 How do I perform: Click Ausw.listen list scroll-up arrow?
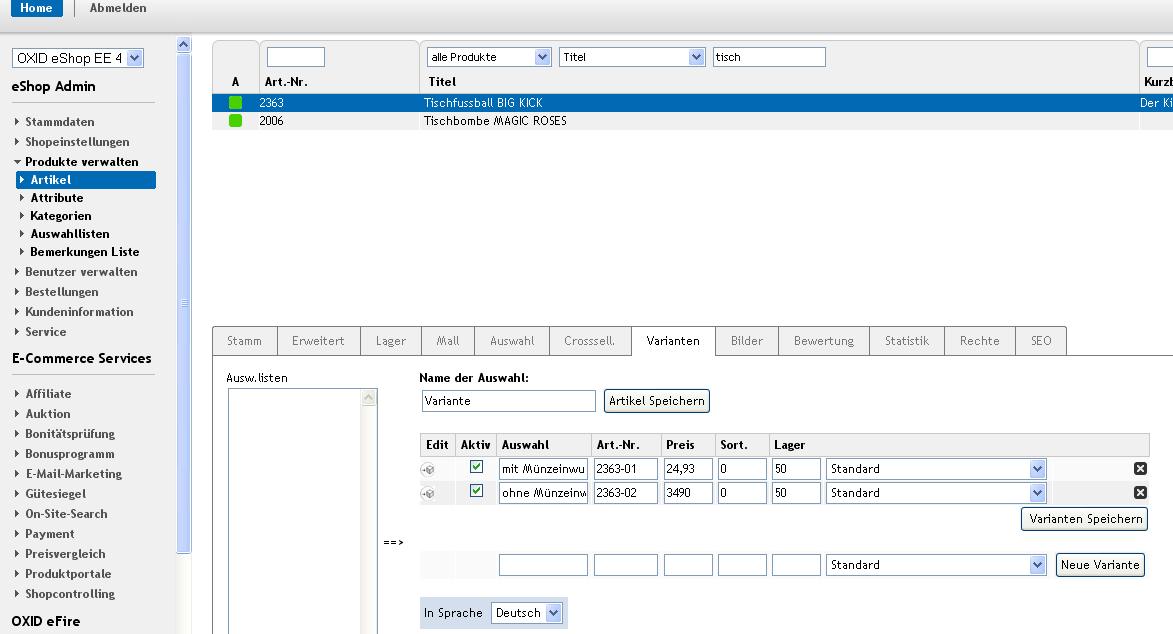pyautogui.click(x=368, y=398)
